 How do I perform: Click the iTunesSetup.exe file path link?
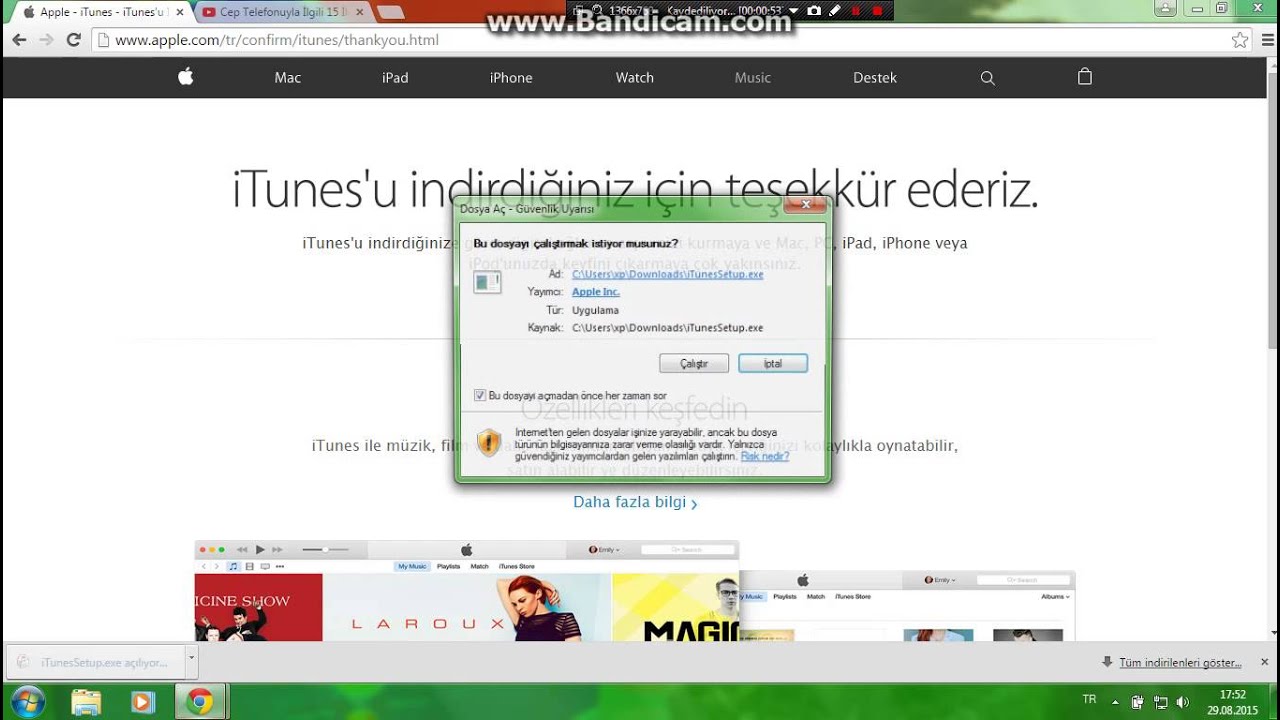668,274
